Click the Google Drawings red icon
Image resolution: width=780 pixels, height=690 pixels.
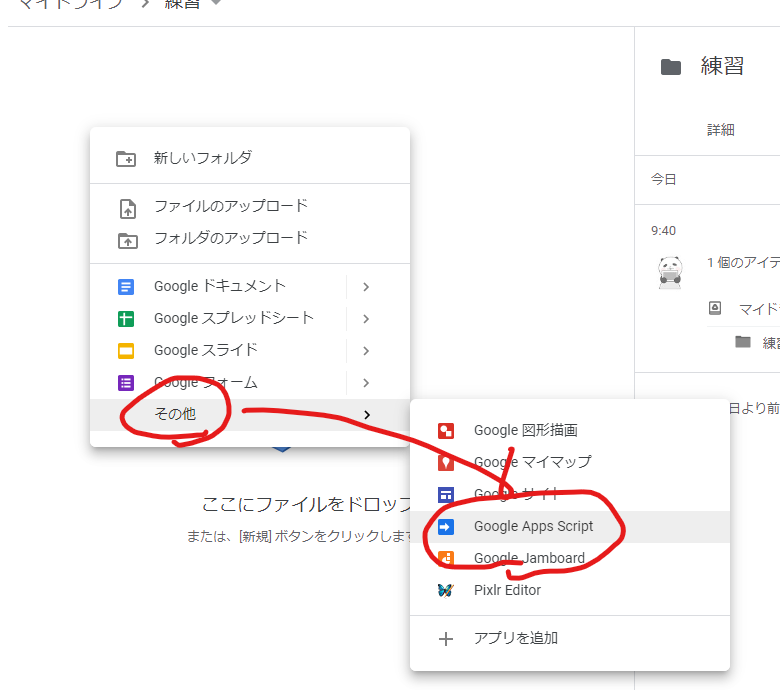pyautogui.click(x=446, y=431)
